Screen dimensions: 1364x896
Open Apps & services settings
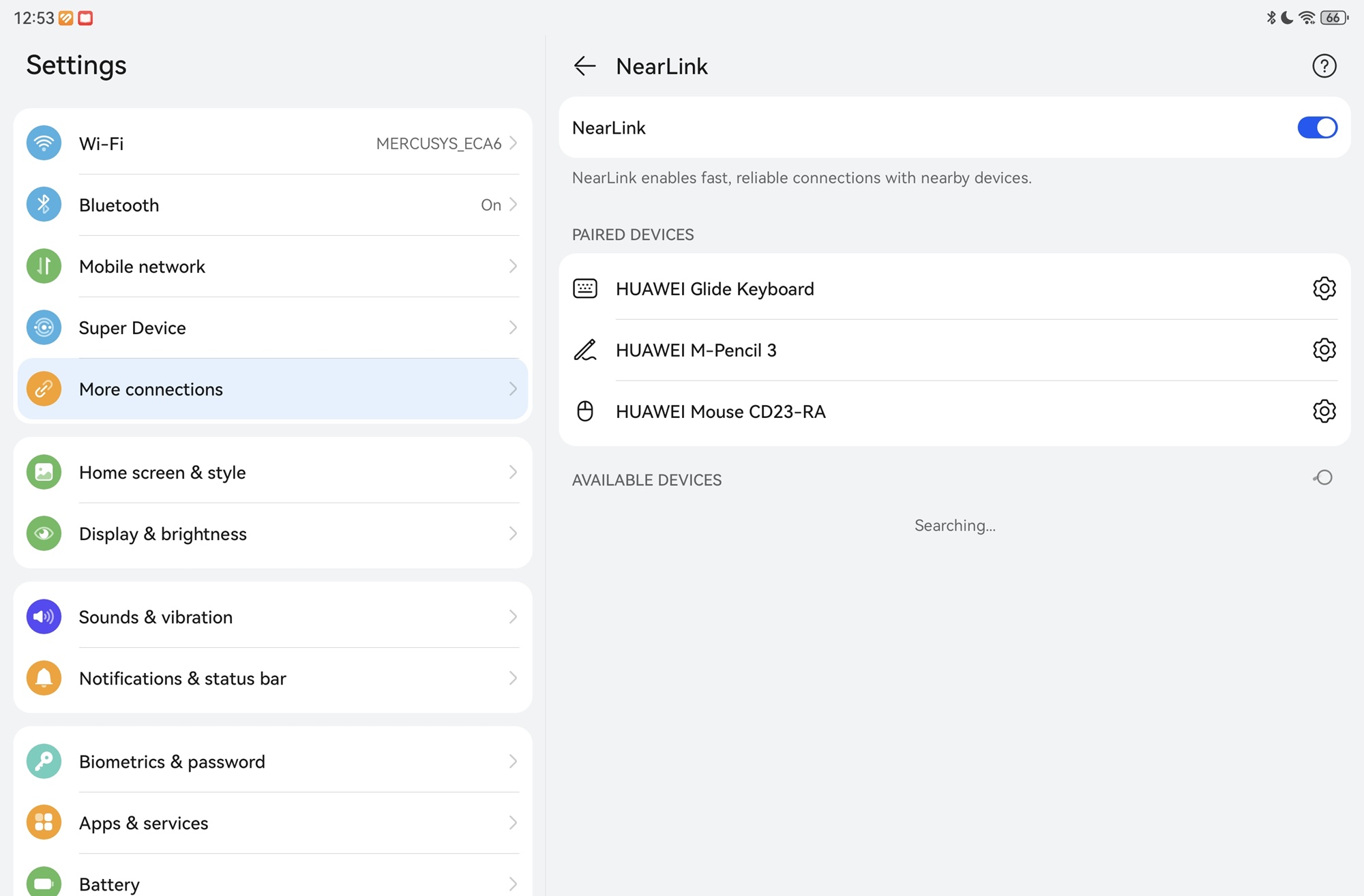[x=273, y=822]
